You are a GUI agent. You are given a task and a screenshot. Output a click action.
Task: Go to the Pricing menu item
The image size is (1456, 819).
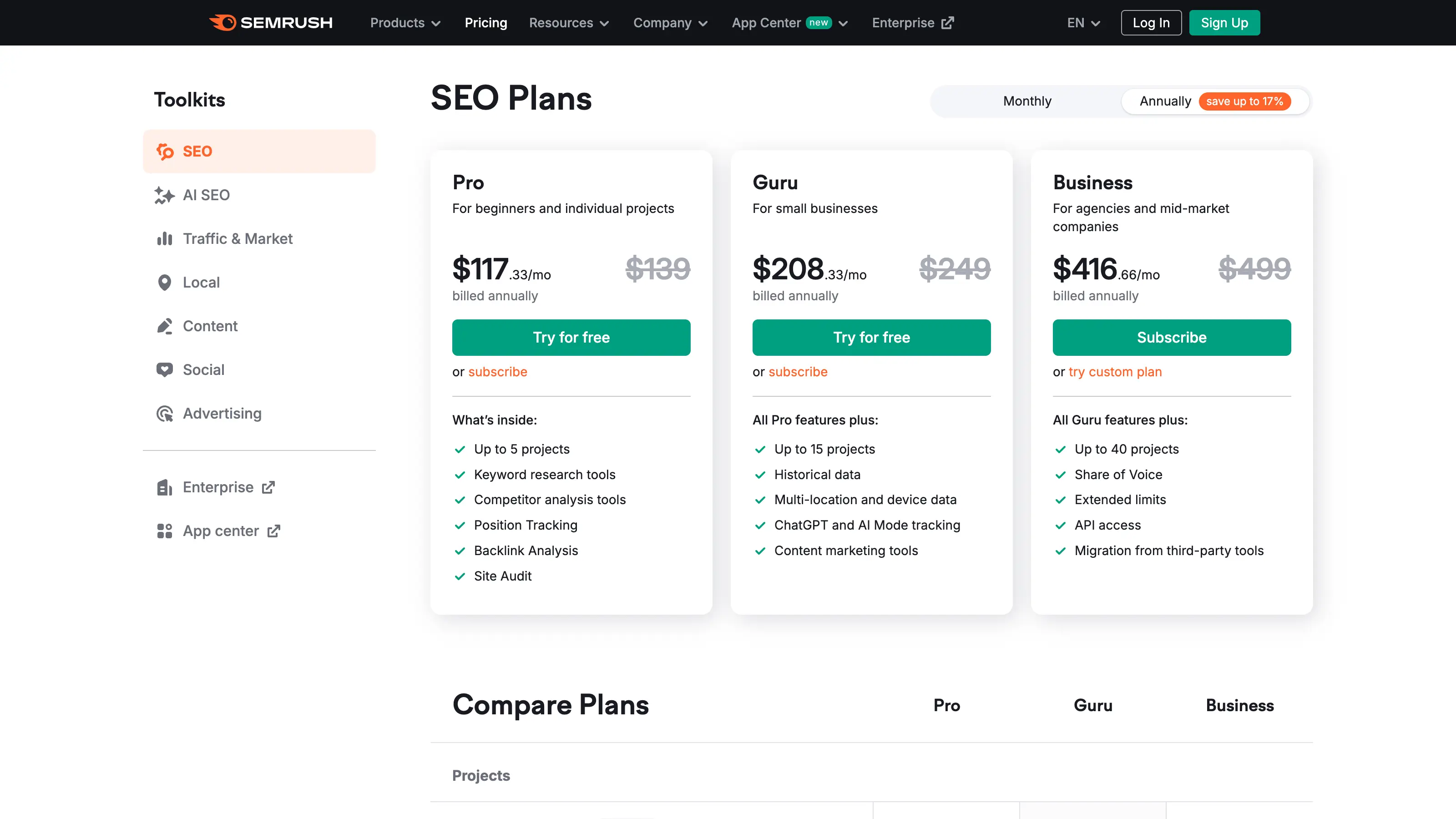click(485, 23)
